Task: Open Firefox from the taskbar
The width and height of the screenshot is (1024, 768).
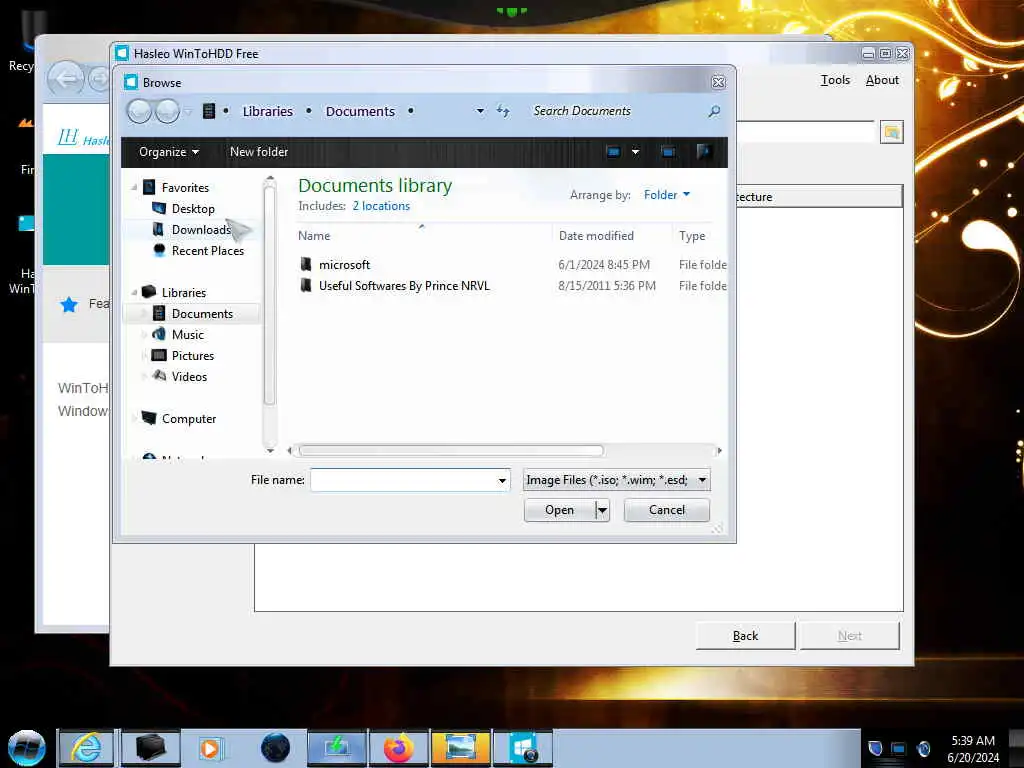Action: coord(398,748)
